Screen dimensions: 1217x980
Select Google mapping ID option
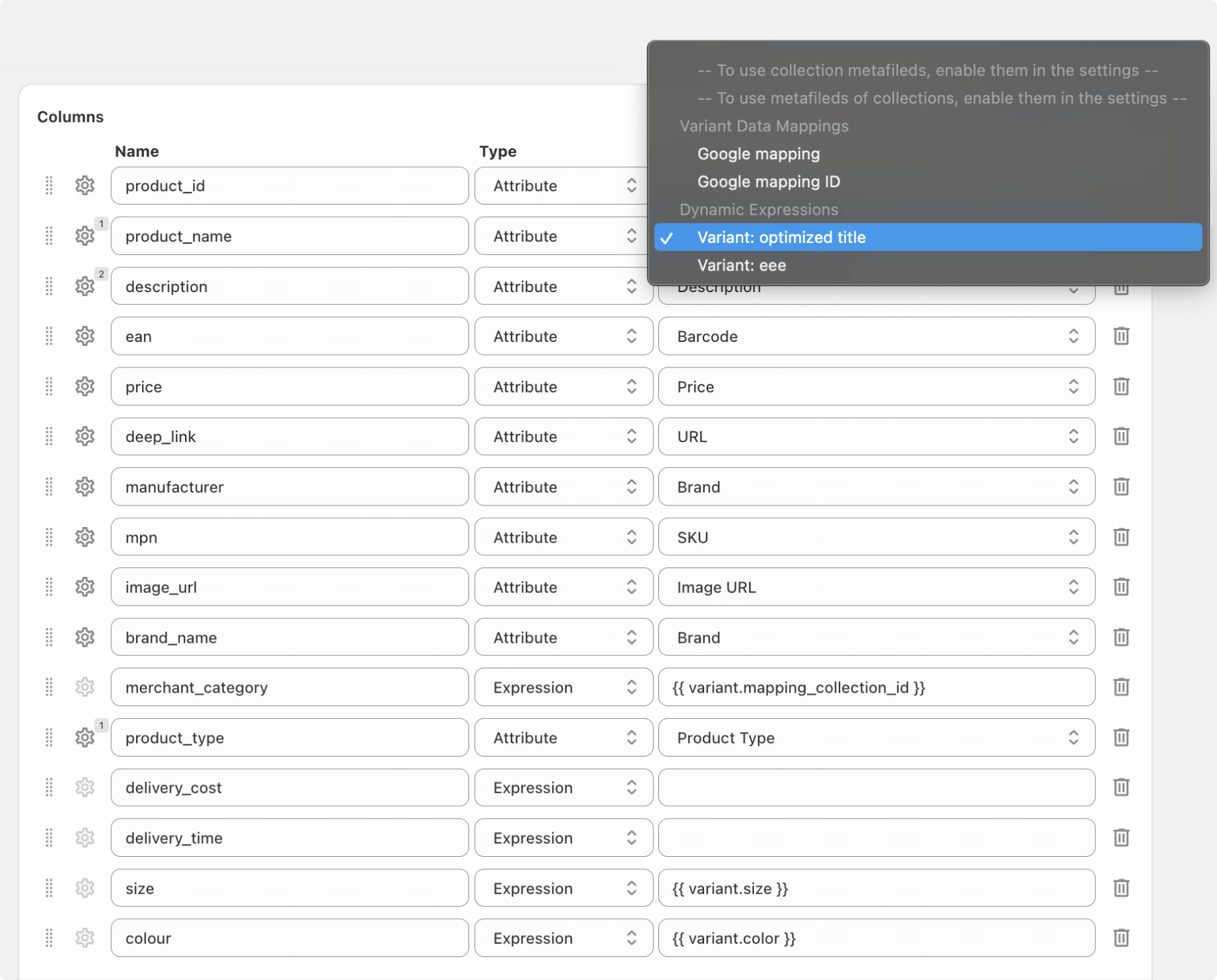click(928, 182)
